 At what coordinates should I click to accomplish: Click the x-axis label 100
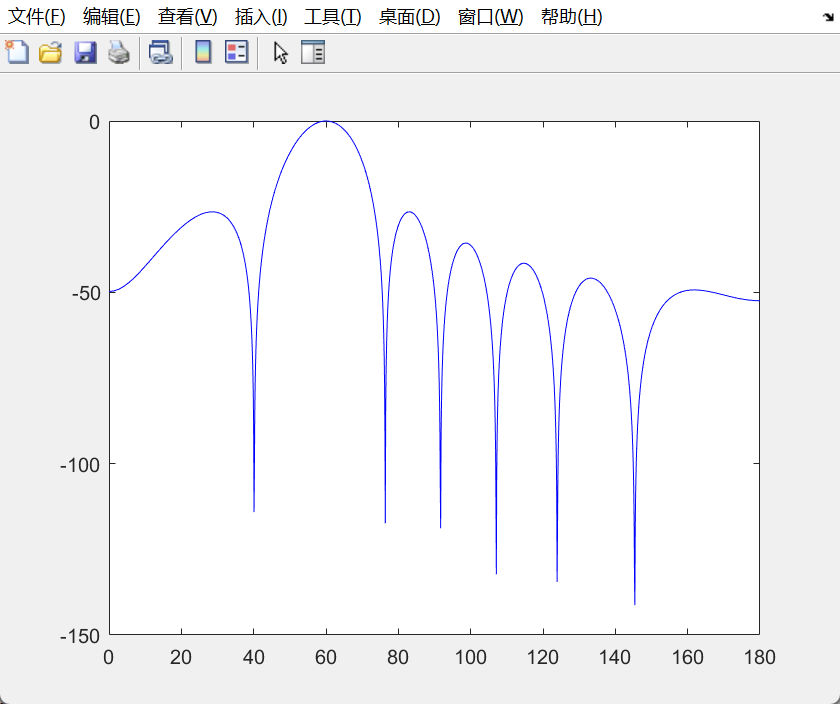click(470, 657)
